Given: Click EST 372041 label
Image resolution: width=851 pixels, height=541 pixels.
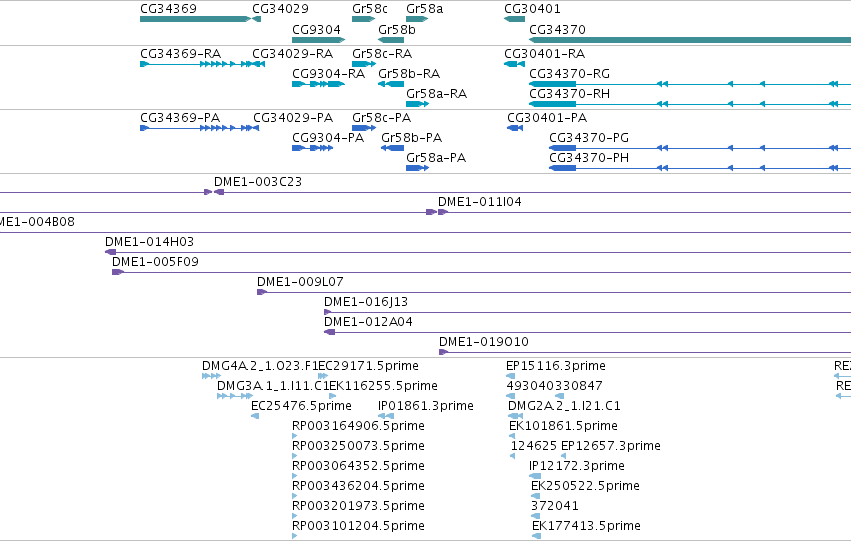Looking at the screenshot, I should click(555, 506).
